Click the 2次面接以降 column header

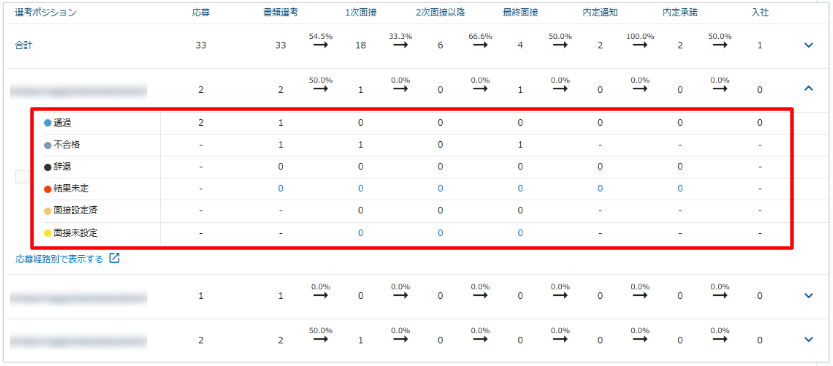[x=440, y=13]
